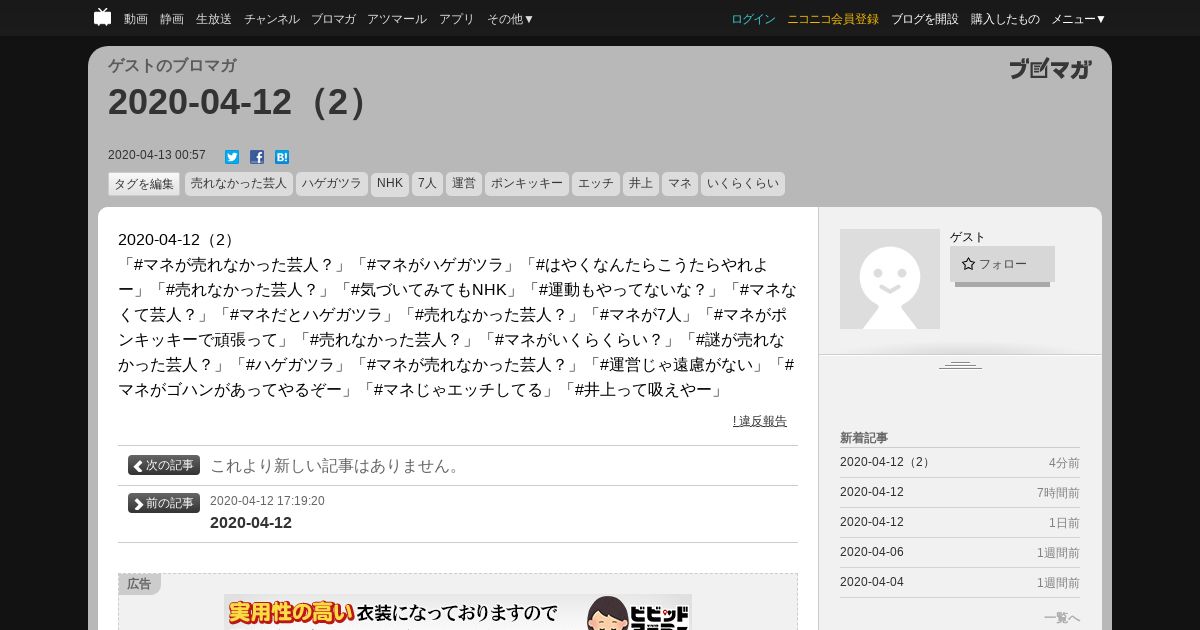
Task: Select the ハゲガツラ tag
Action: click(x=332, y=184)
